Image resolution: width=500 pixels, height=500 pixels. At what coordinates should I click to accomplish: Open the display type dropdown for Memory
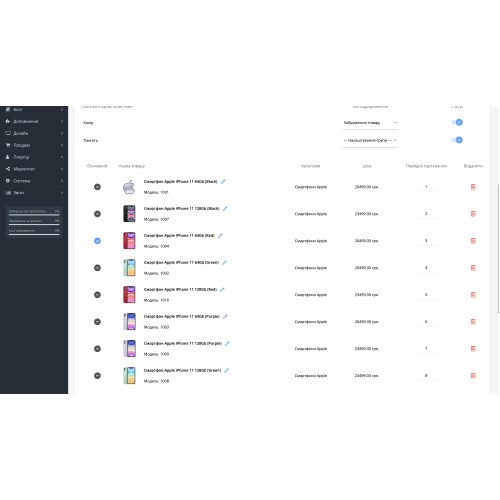pos(370,140)
